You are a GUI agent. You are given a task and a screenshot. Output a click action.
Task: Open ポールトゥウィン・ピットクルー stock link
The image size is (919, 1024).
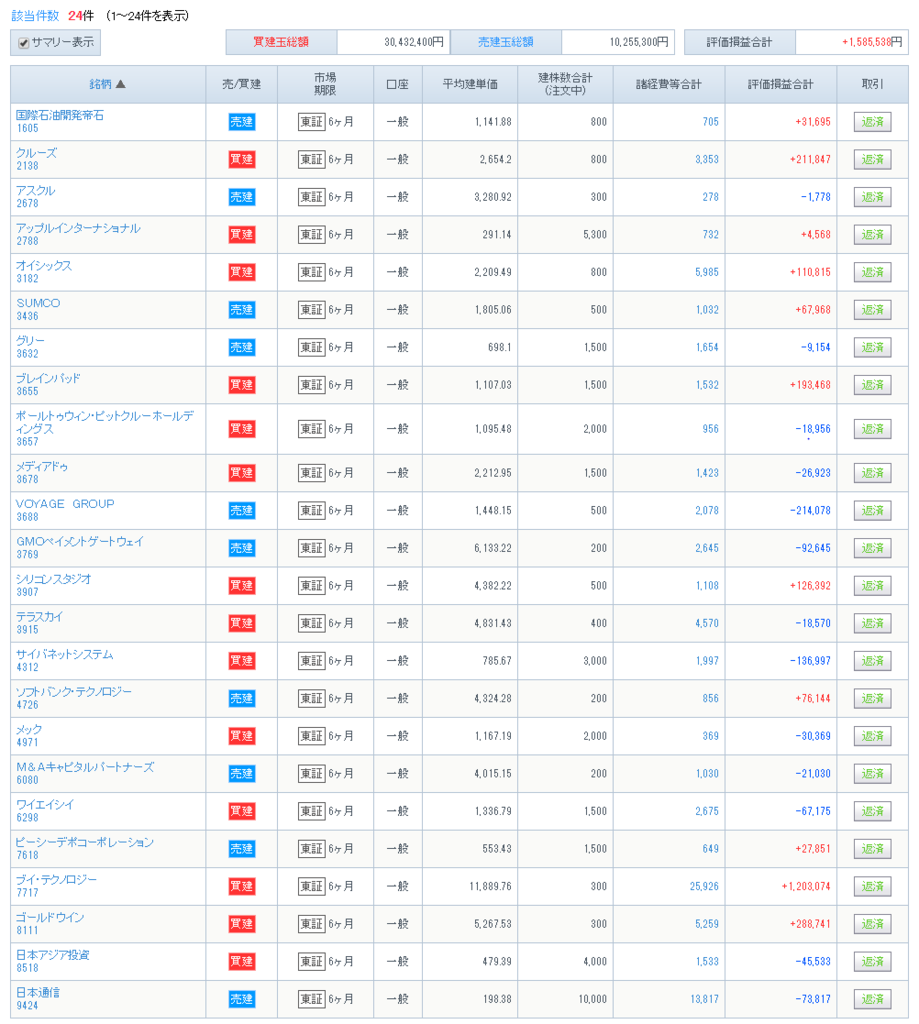click(x=105, y=423)
